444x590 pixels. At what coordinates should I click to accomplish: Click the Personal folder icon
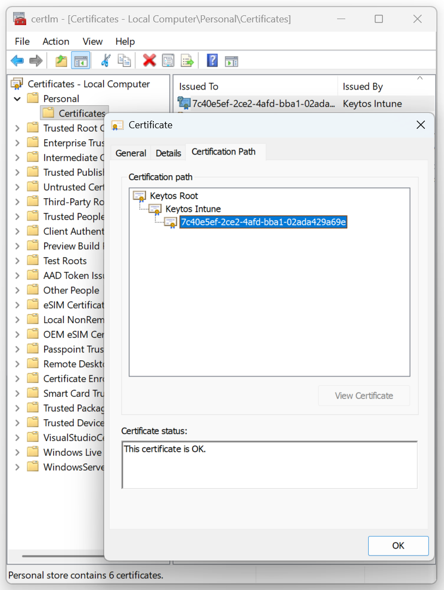tap(33, 98)
